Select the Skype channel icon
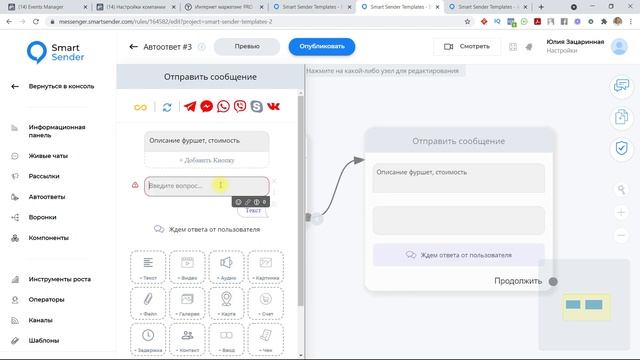The image size is (640, 360). (256, 107)
